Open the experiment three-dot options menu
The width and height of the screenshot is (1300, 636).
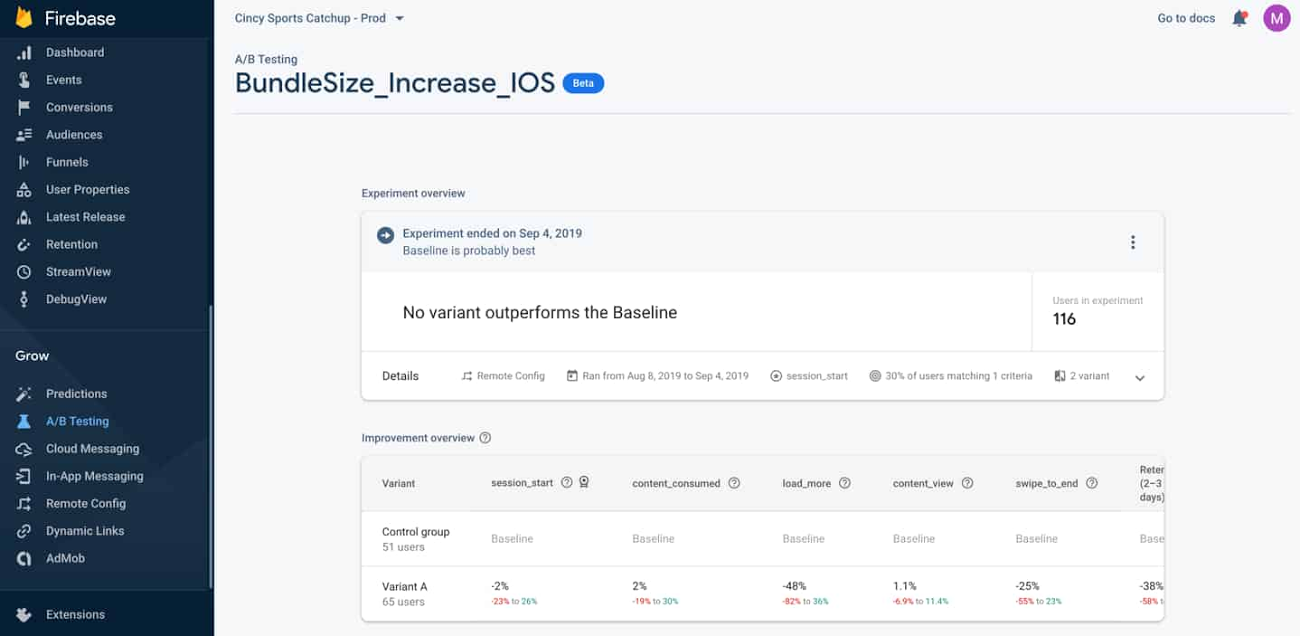click(x=1132, y=242)
